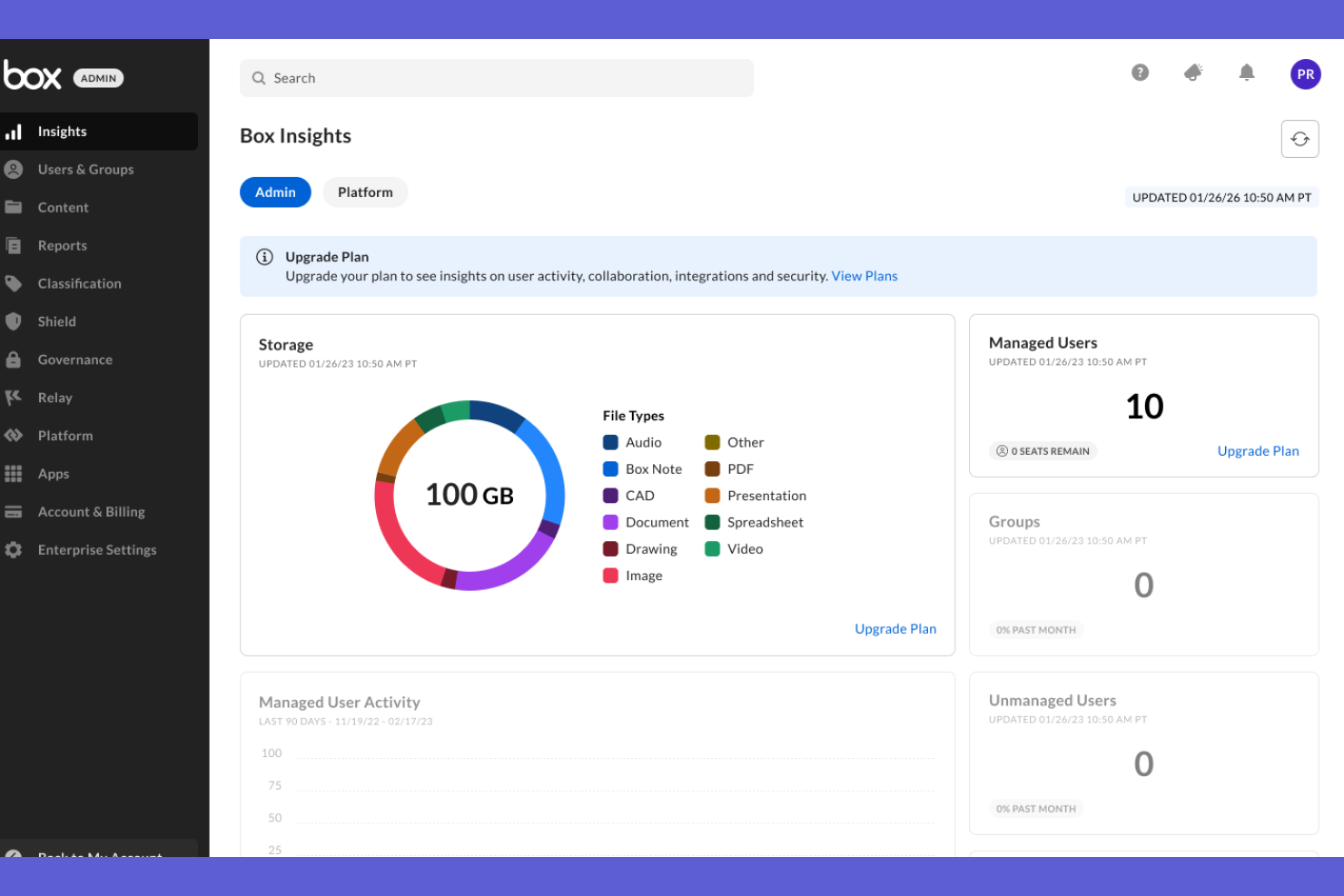This screenshot has height=896, width=1344.
Task: Click the Content folder icon
Action: point(14,207)
